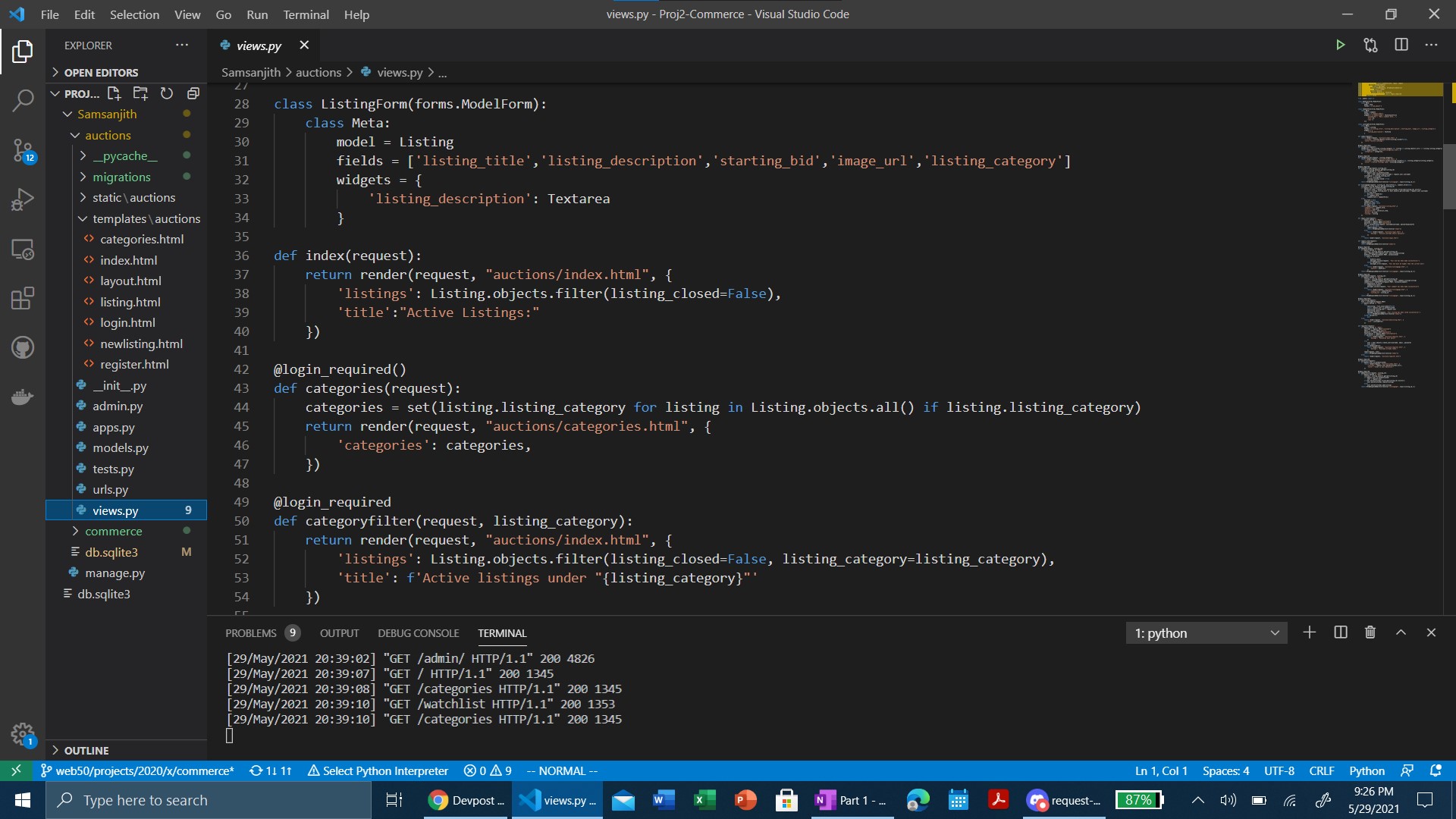Toggle maximized terminal panel size

(1401, 632)
